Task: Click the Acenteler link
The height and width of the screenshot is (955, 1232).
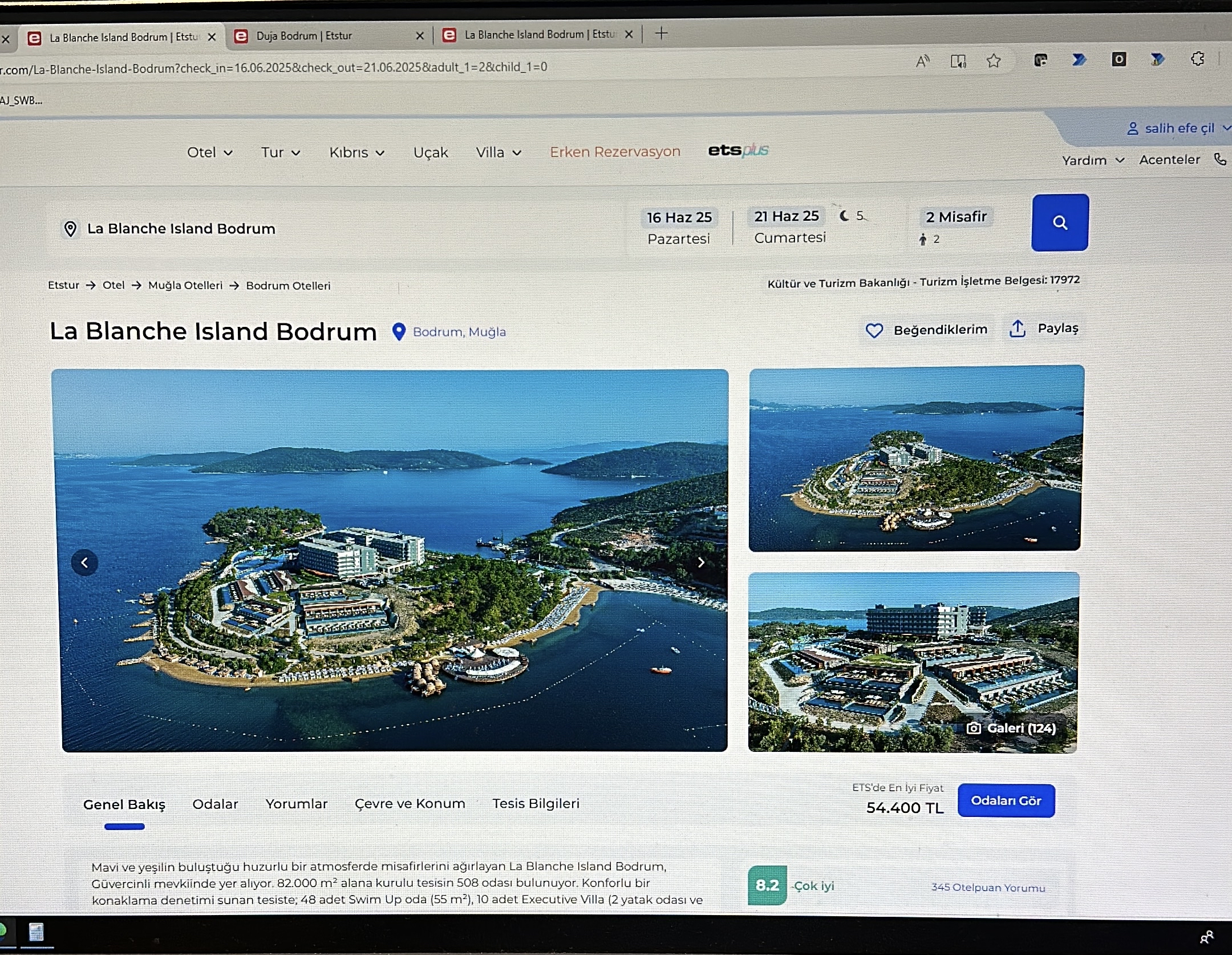Action: pos(1169,160)
